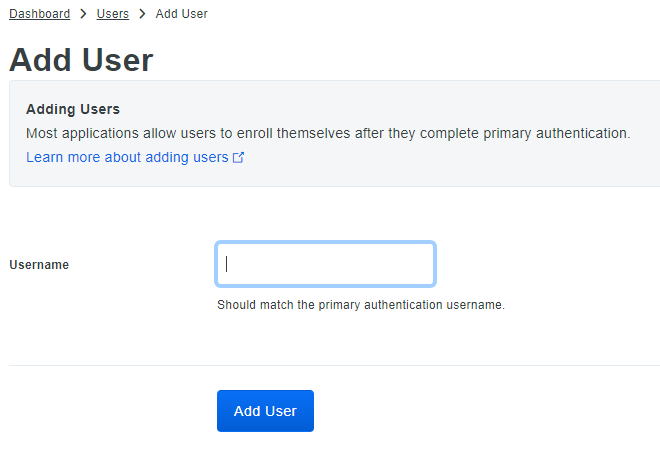This screenshot has width=660, height=462.
Task: Click the chevron between Users and Add User
Action: [142, 14]
